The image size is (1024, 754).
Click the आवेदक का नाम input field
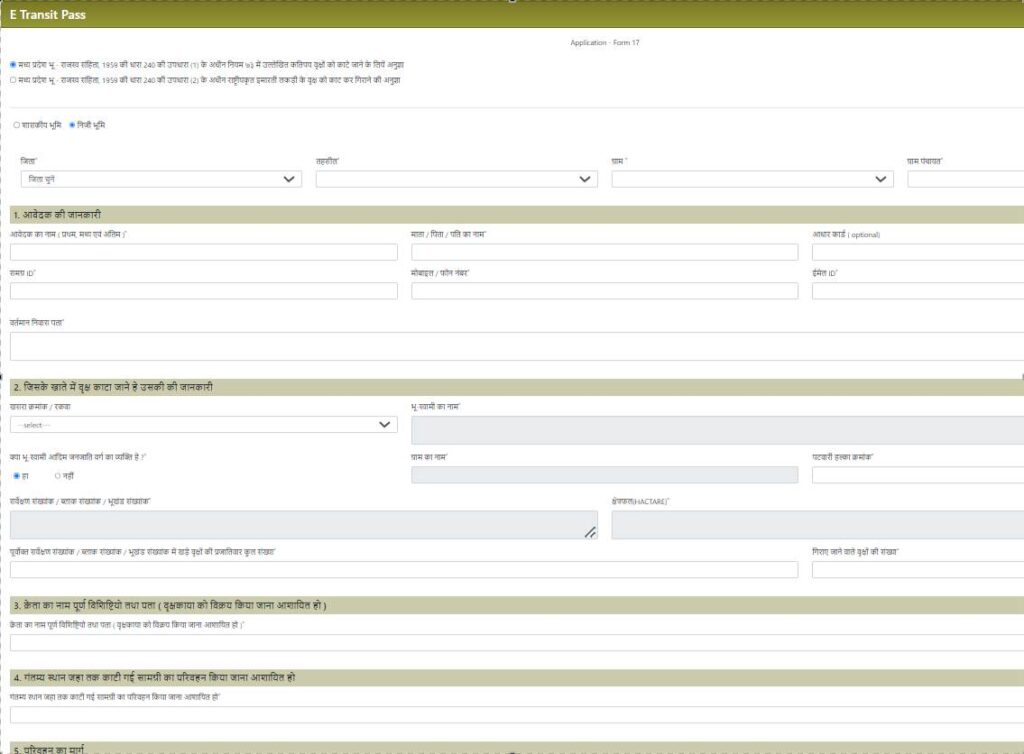coord(204,252)
